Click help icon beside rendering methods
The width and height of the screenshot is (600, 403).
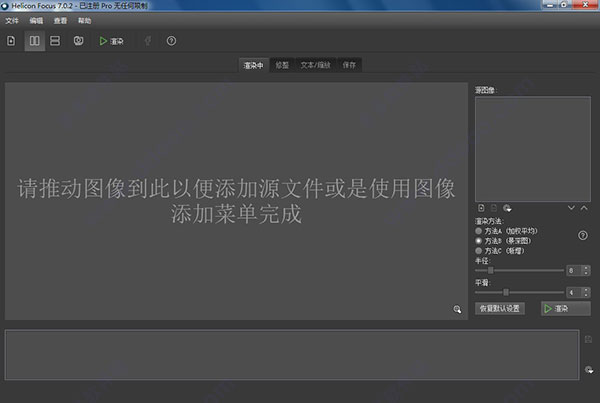click(x=583, y=236)
